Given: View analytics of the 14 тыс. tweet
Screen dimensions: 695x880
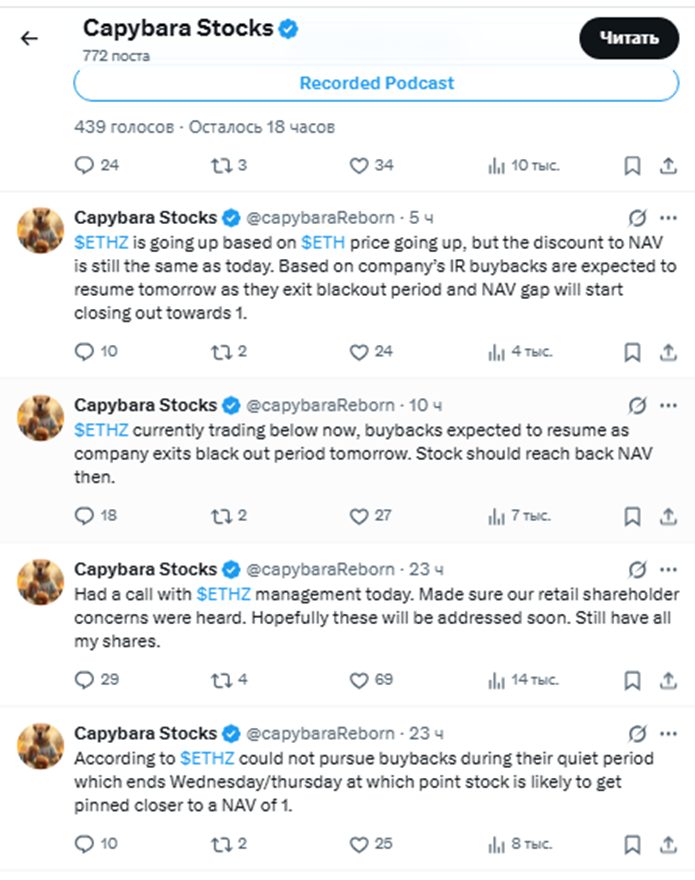Looking at the screenshot, I should click(497, 680).
